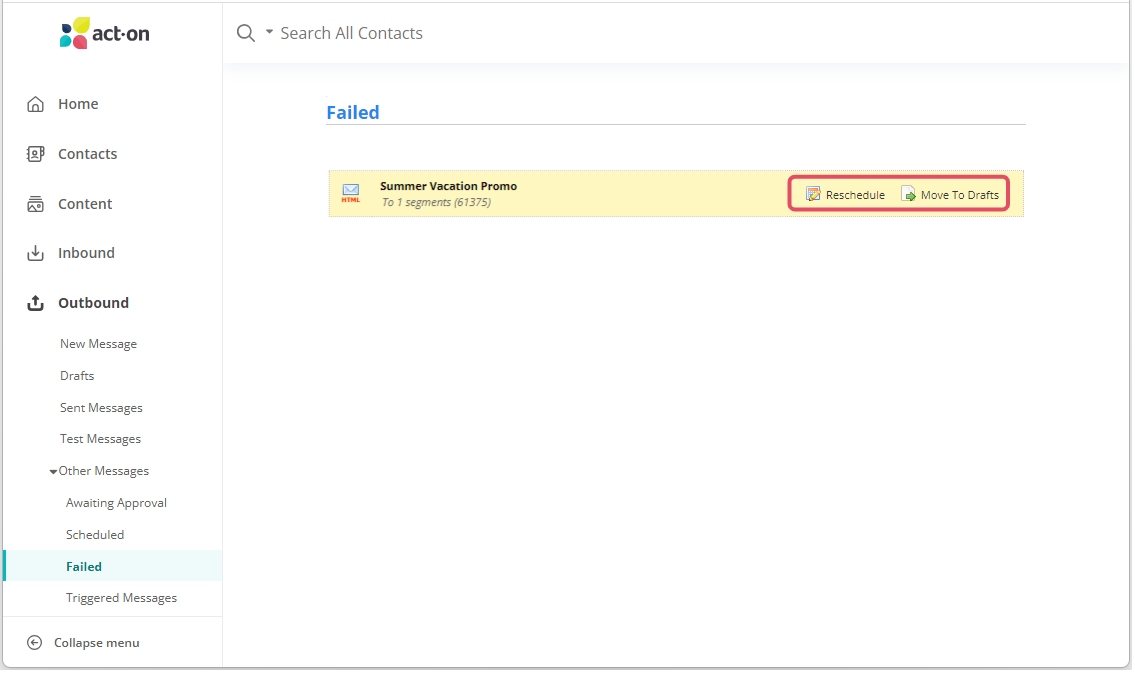
Task: Open the Drafts list
Action: click(x=77, y=376)
